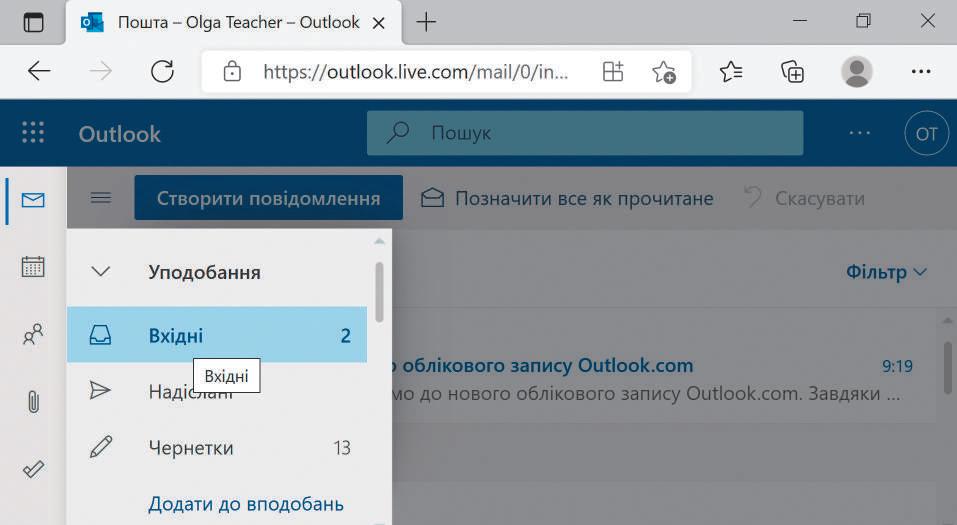Click the browser address bar URL

click(x=416, y=72)
